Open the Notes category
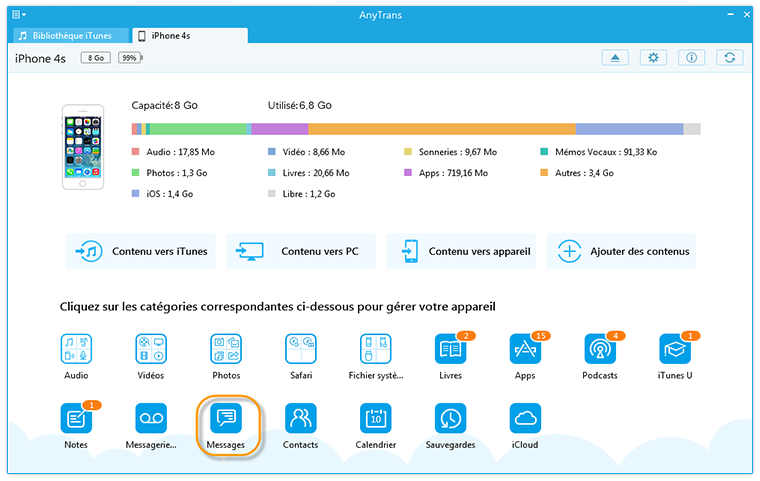This screenshot has height=481, width=760. [76, 418]
